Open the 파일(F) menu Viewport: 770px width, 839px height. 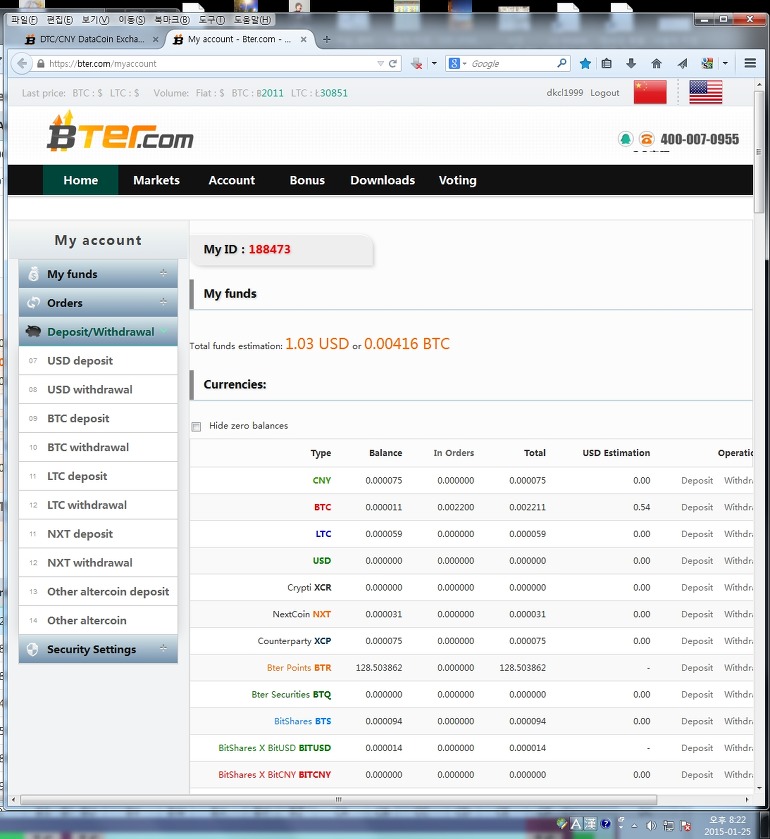click(24, 20)
